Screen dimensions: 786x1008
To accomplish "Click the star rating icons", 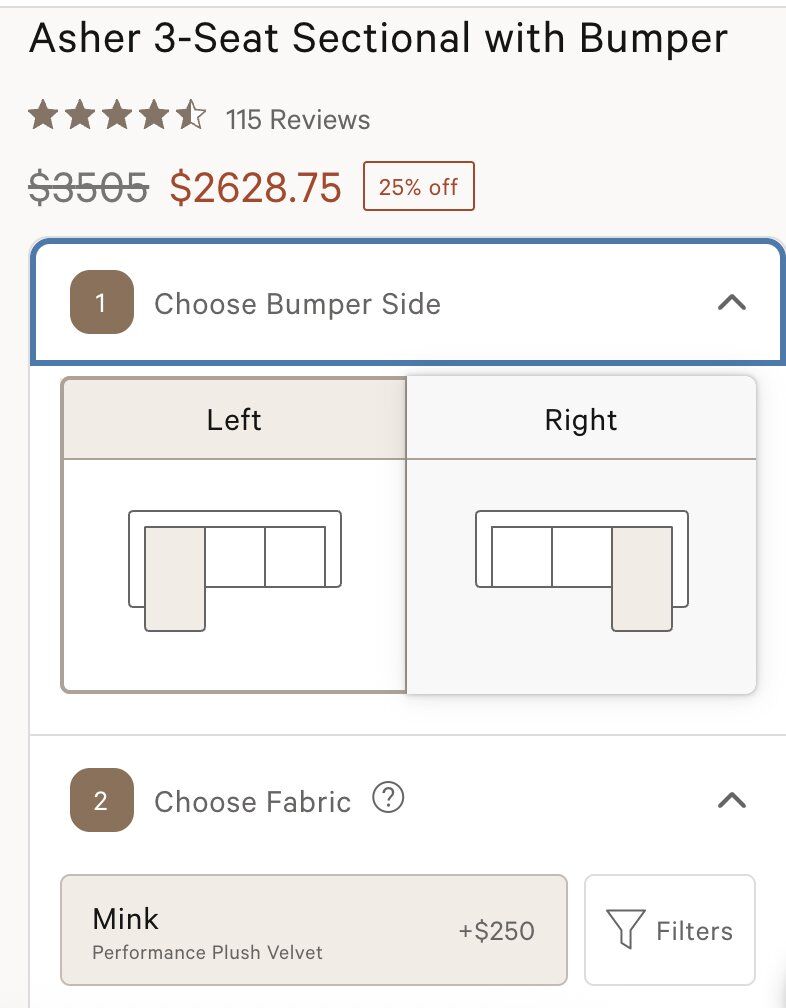I will click(116, 117).
